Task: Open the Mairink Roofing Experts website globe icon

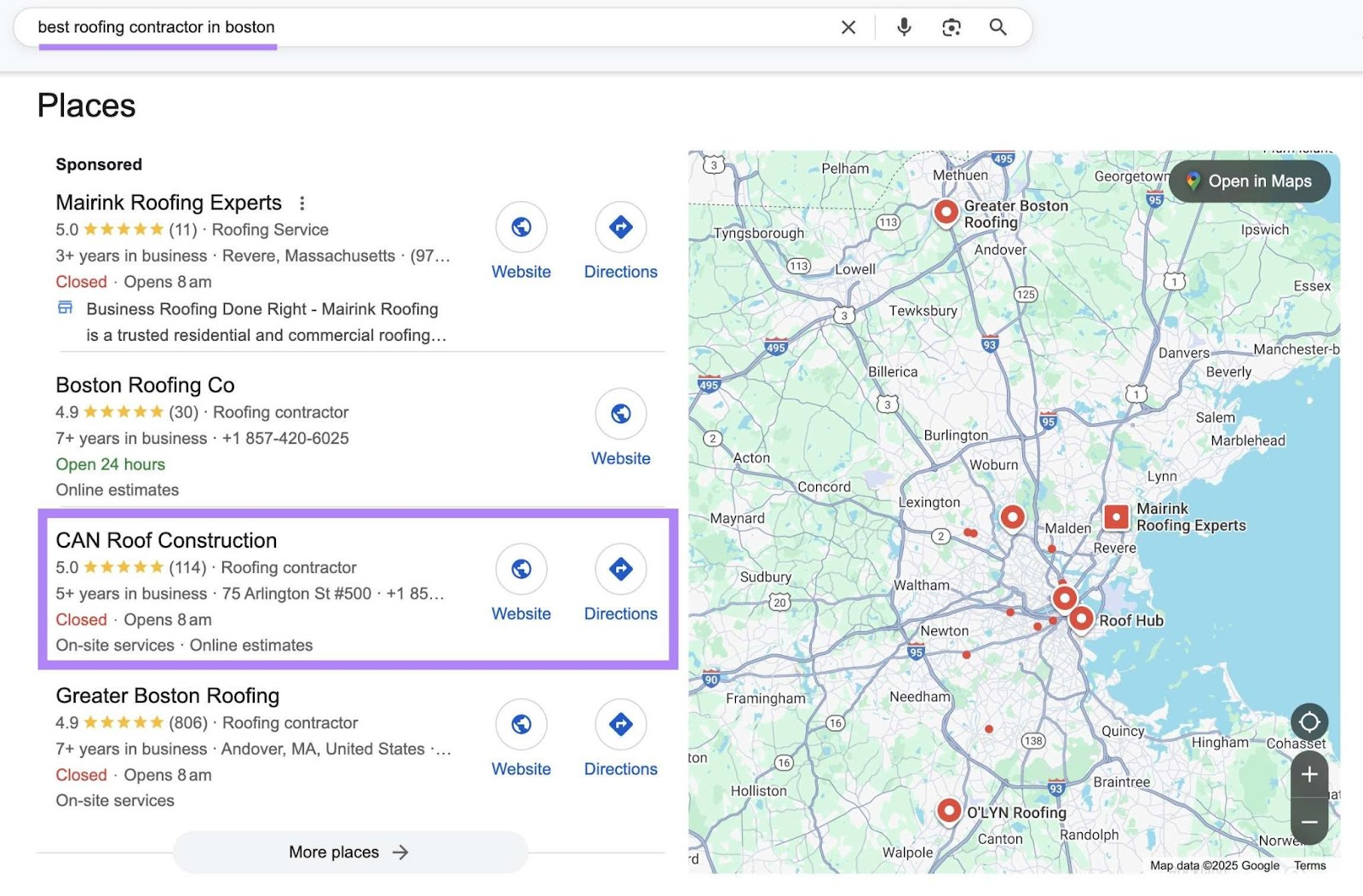Action: click(x=521, y=227)
